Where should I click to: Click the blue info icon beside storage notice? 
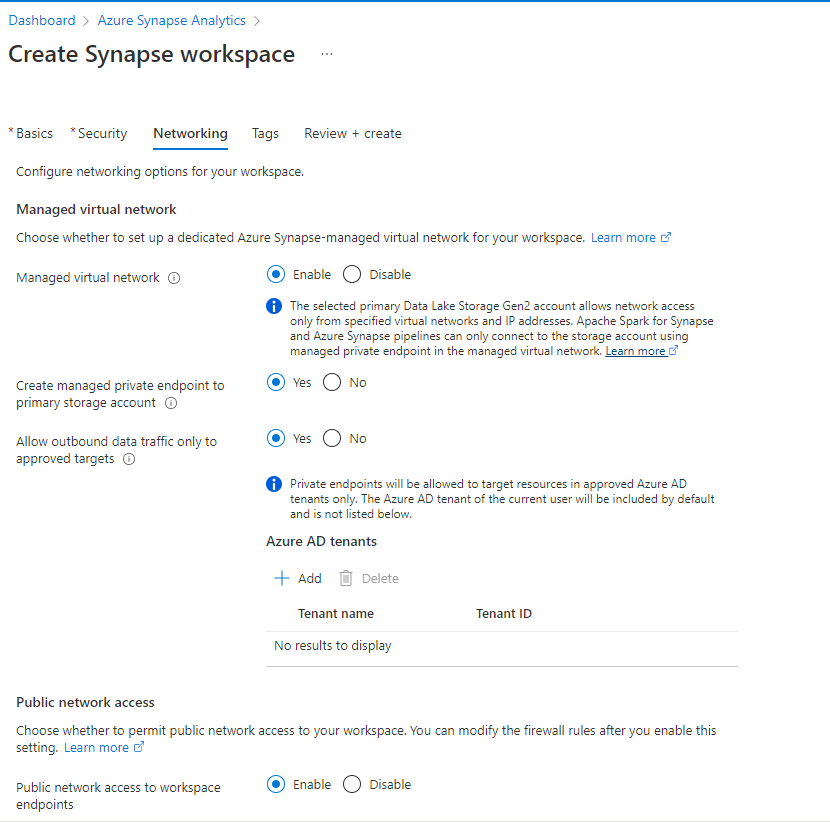[x=274, y=306]
